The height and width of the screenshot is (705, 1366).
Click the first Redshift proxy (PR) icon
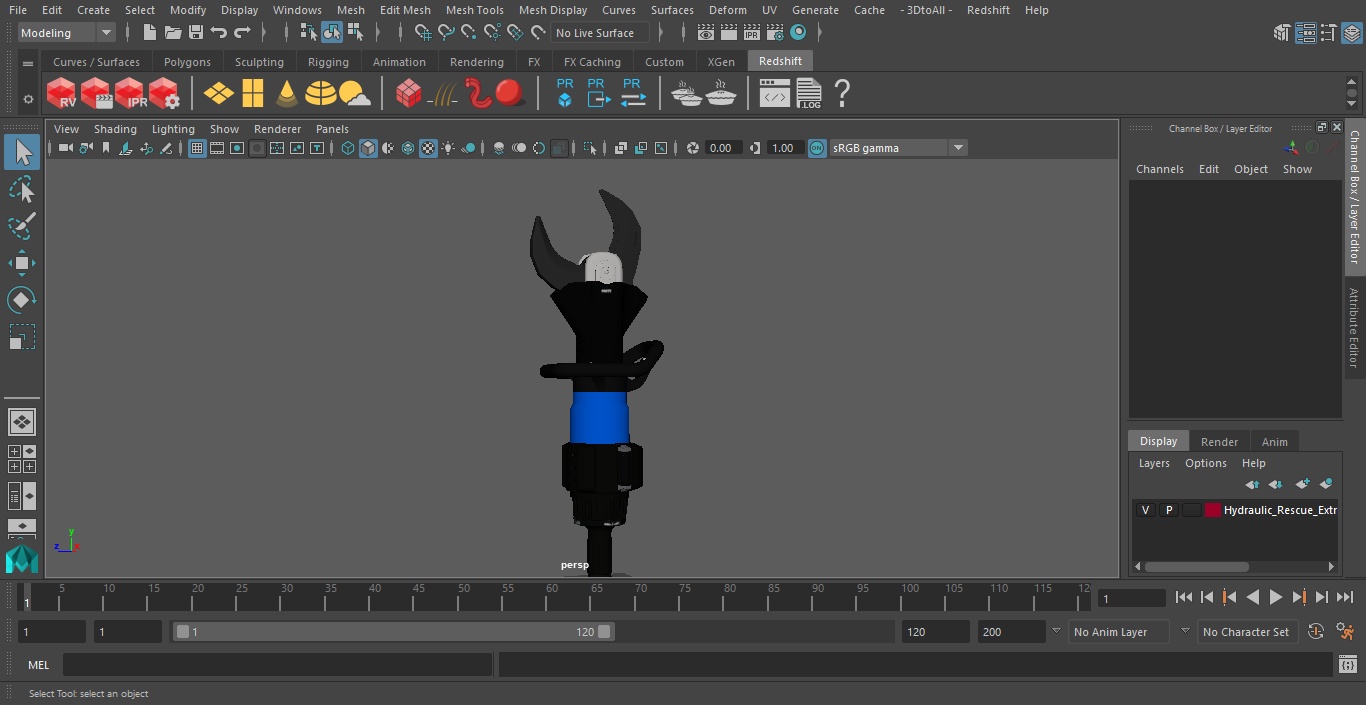tap(565, 94)
